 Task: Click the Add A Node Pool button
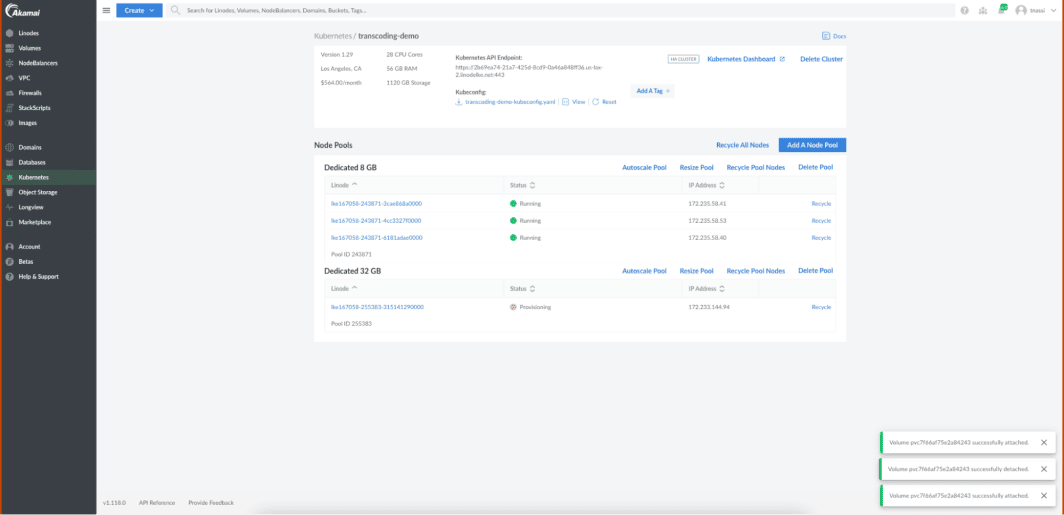tap(812, 145)
